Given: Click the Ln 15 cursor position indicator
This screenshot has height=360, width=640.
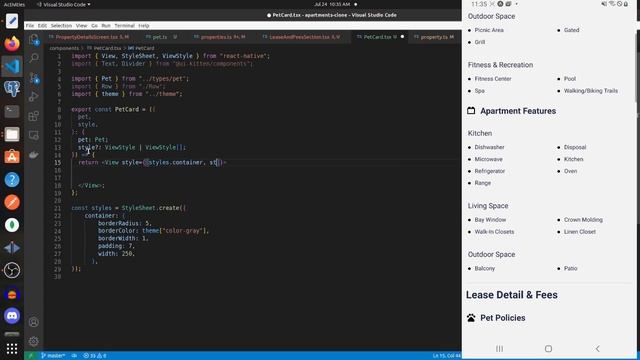Looking at the screenshot, I should tap(447, 356).
